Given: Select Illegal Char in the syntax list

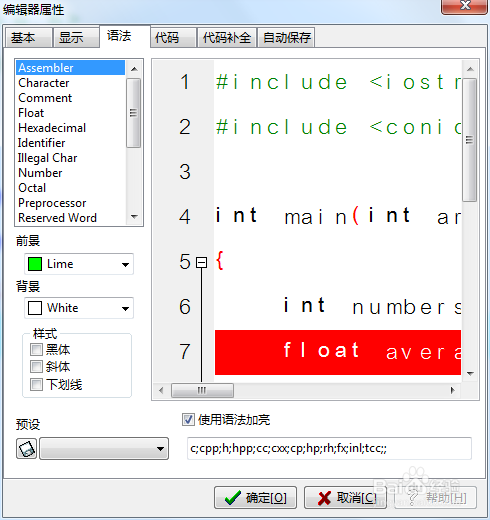Looking at the screenshot, I should 71,158.
